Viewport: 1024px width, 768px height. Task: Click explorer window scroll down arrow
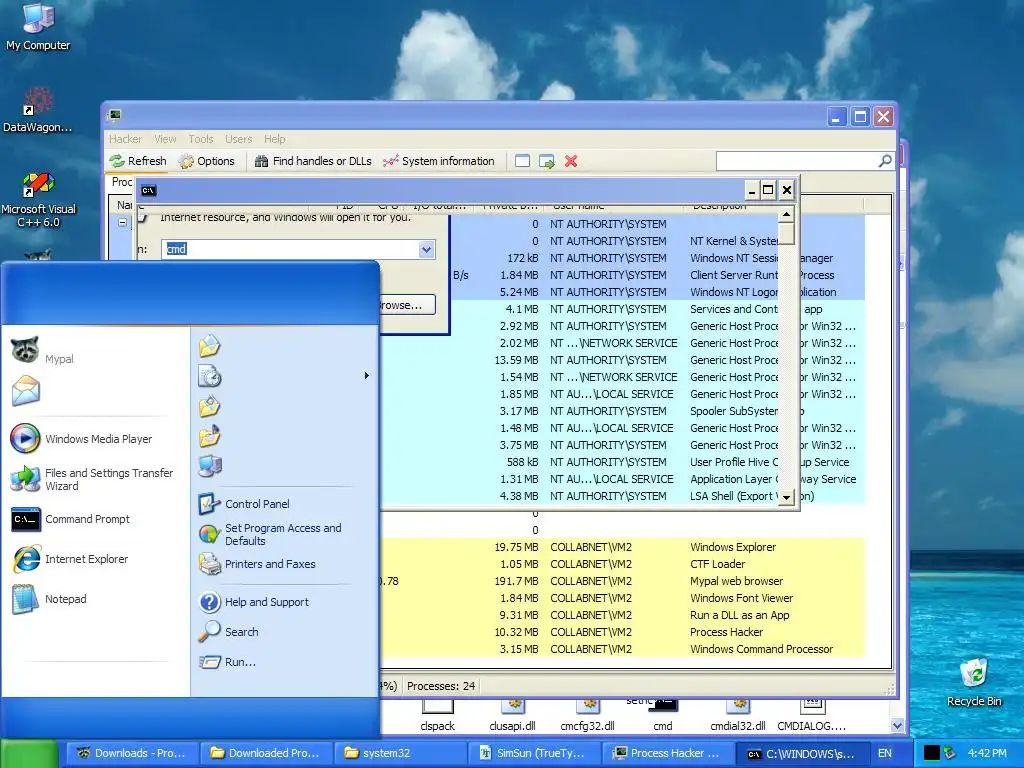pyautogui.click(x=897, y=726)
